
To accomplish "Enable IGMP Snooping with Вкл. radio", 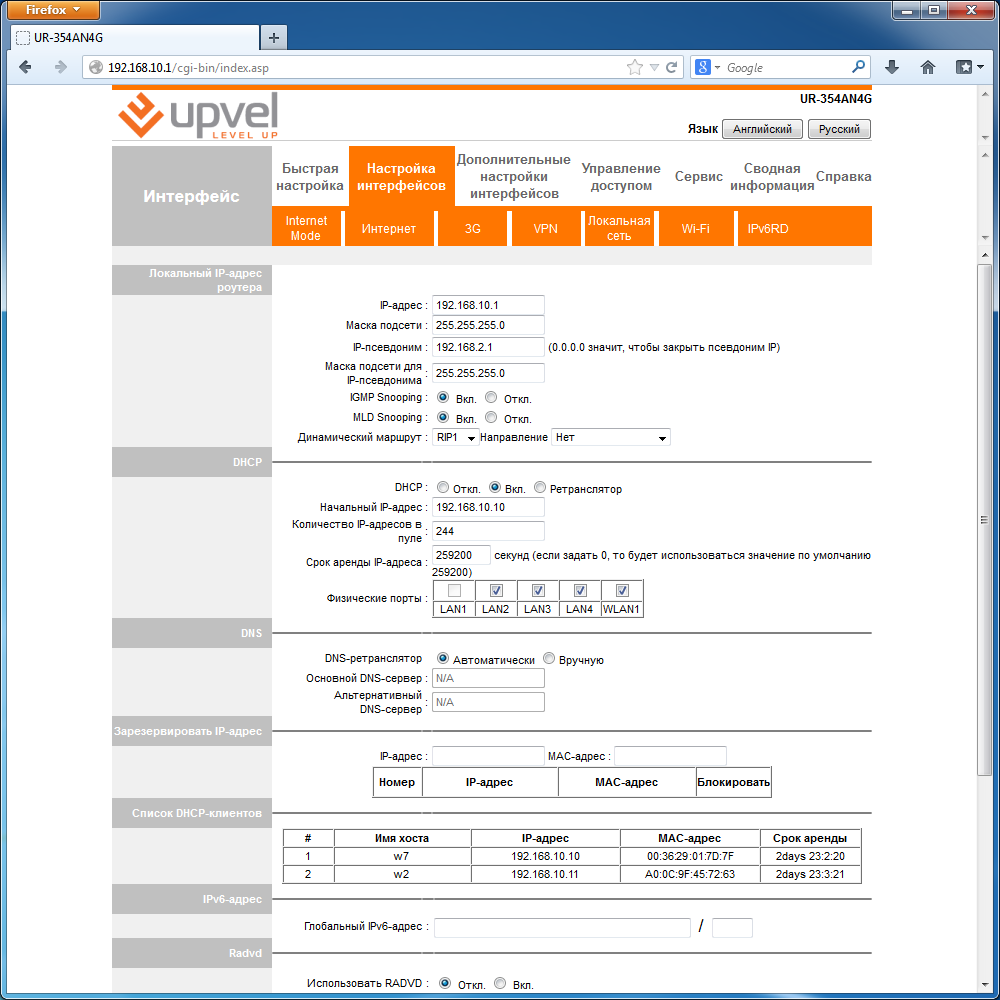I will 443,397.
